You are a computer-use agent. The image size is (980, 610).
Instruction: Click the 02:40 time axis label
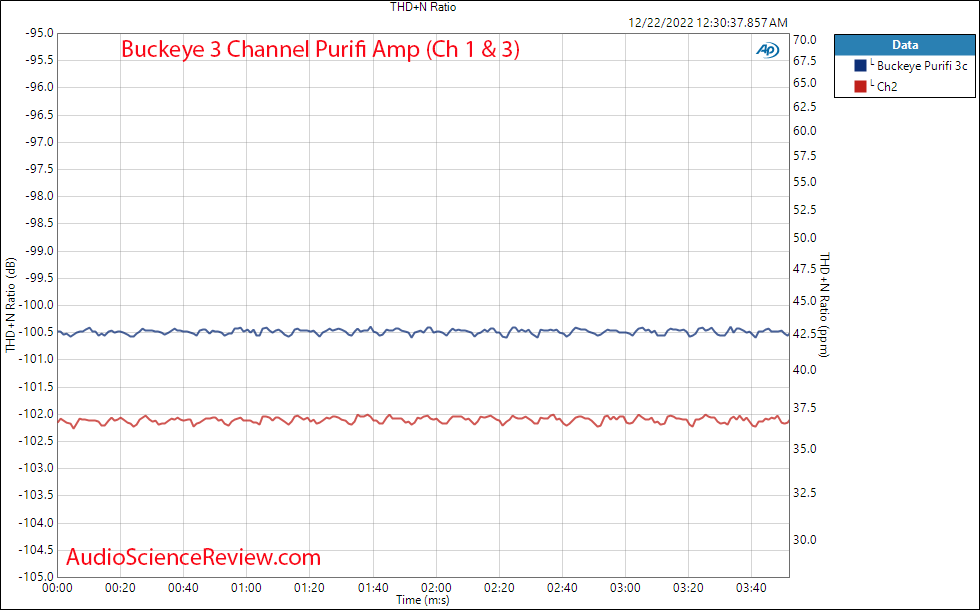[562, 588]
